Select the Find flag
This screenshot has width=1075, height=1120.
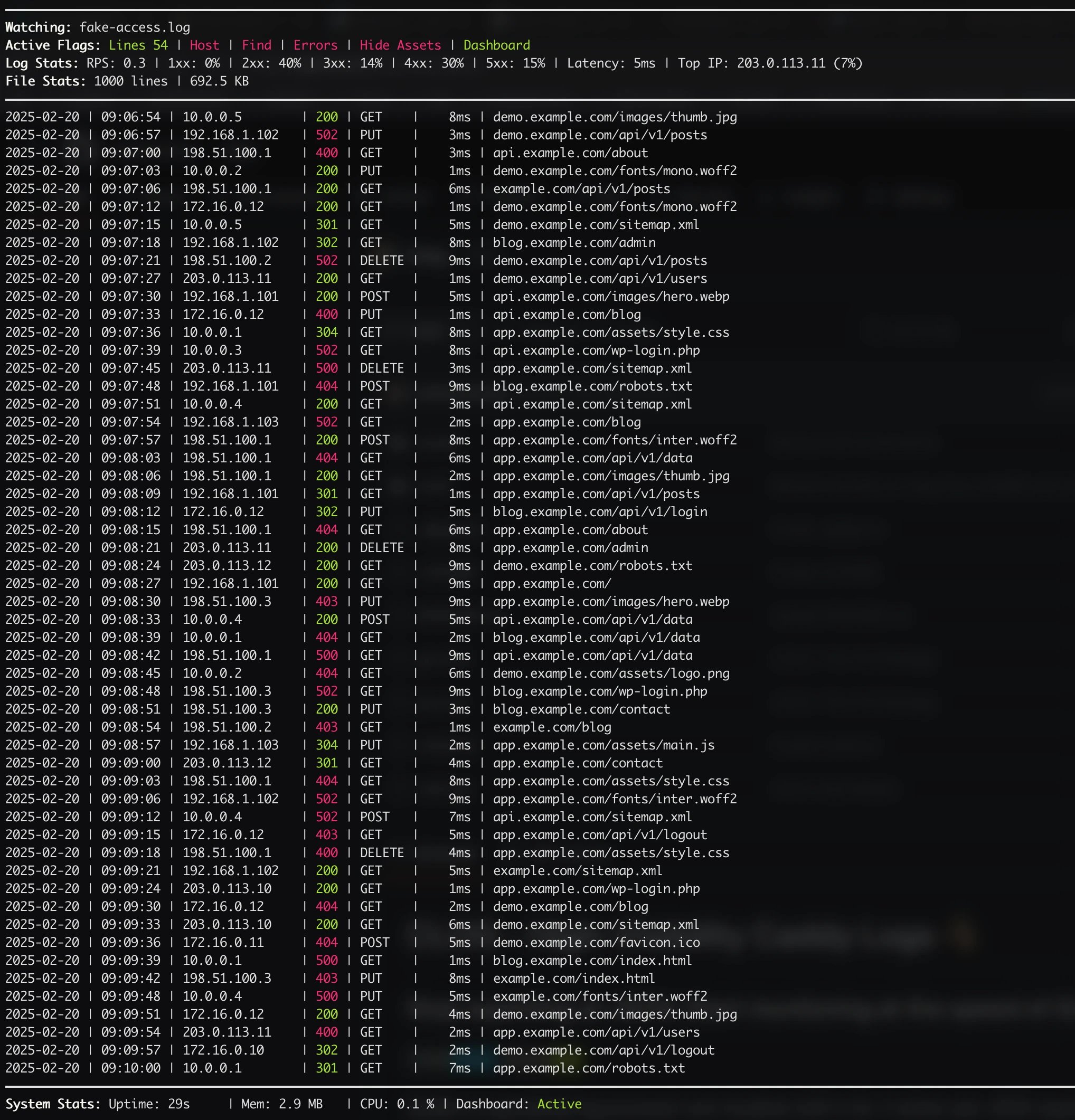click(x=257, y=45)
